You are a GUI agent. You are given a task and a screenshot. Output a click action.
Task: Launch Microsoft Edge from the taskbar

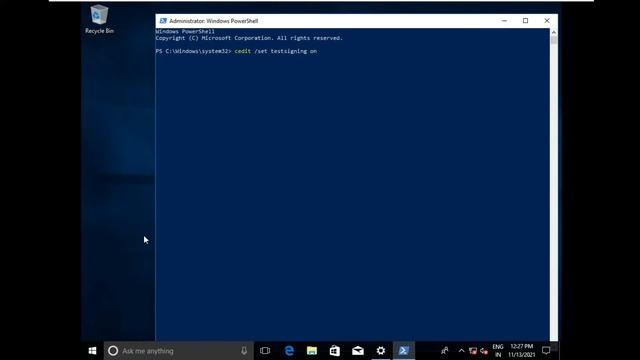(x=289, y=351)
